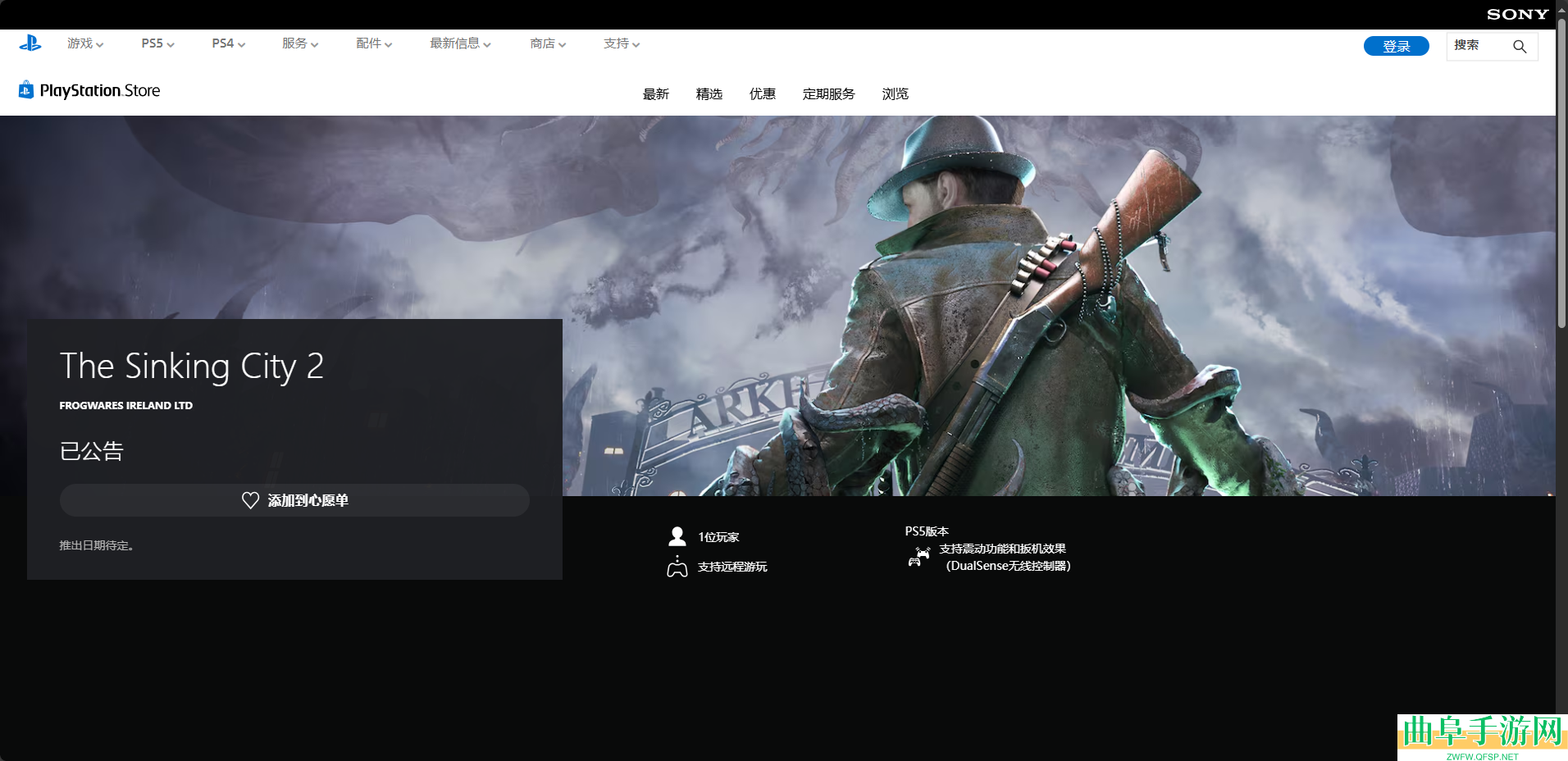Expand the 支持 dropdown menu
Viewport: 1568px width, 761px height.
(622, 43)
